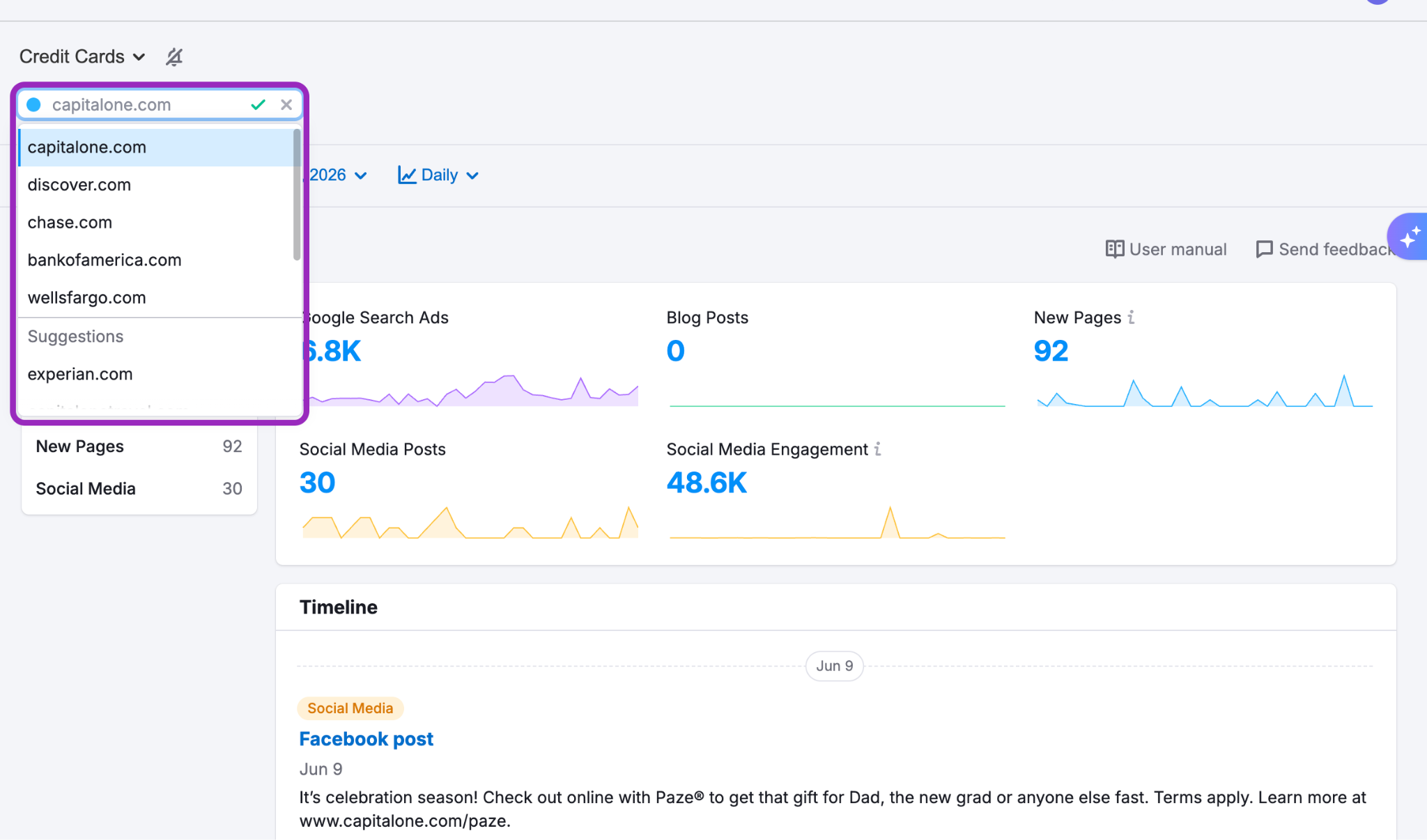Click the Jun 9 timeline date marker
This screenshot has width=1427, height=840.
click(835, 666)
